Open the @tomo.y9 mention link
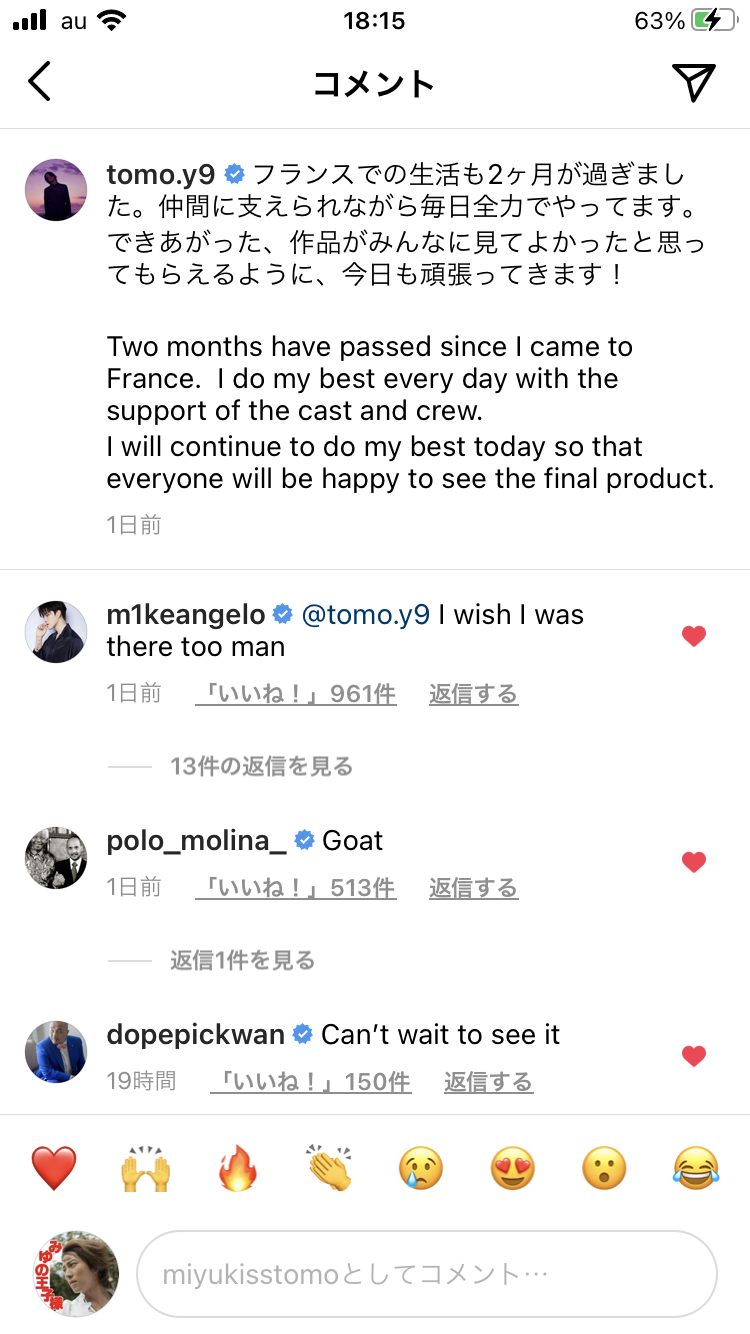 click(365, 615)
